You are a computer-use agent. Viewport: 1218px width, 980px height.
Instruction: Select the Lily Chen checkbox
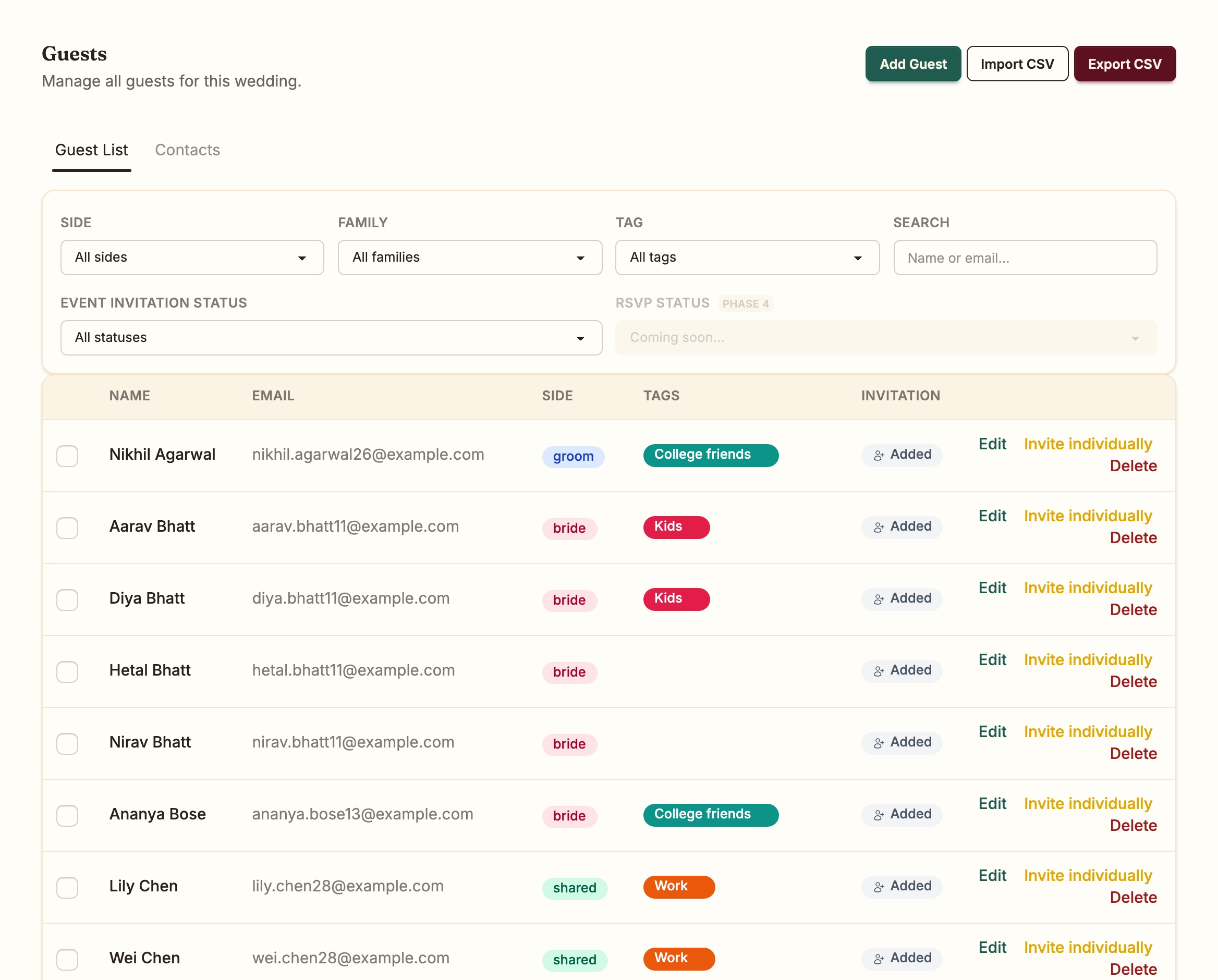(67, 887)
